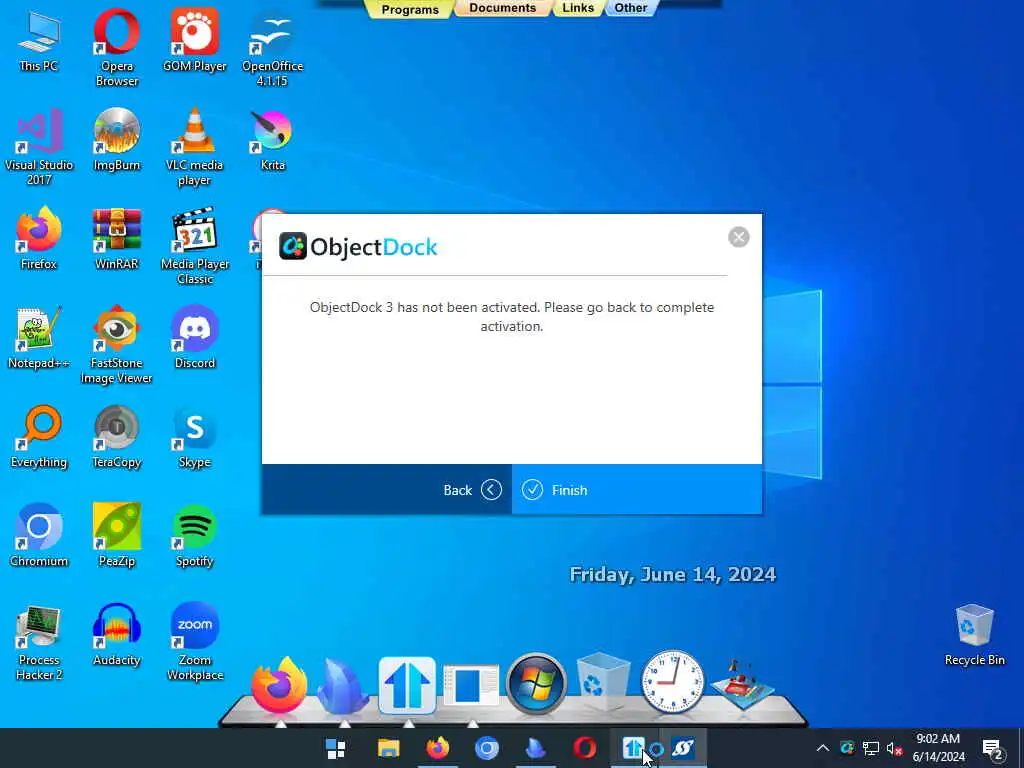Open This PC desktop icon
This screenshot has height=768, width=1024.
tap(39, 41)
